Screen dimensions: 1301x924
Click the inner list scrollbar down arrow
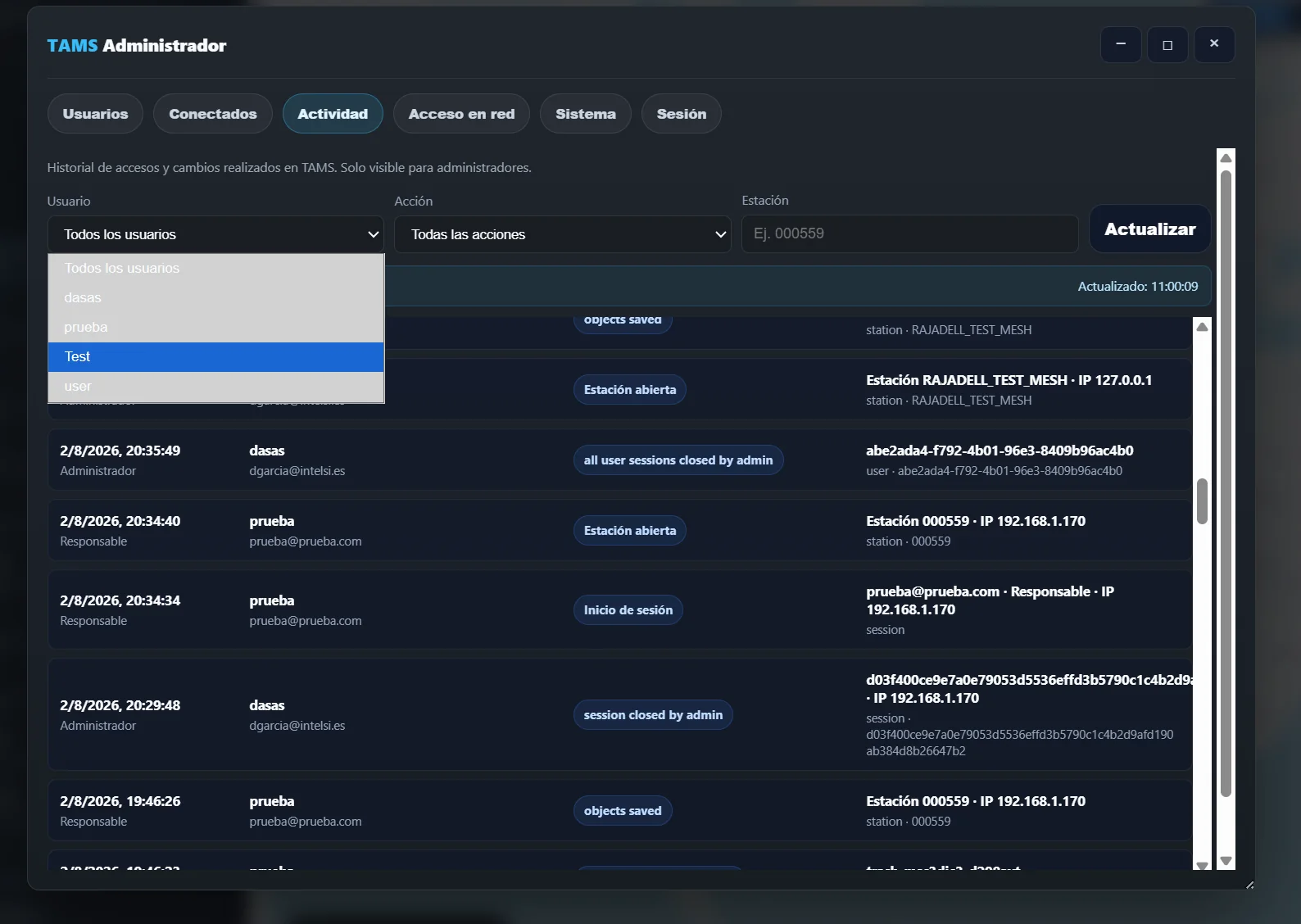point(1202,865)
